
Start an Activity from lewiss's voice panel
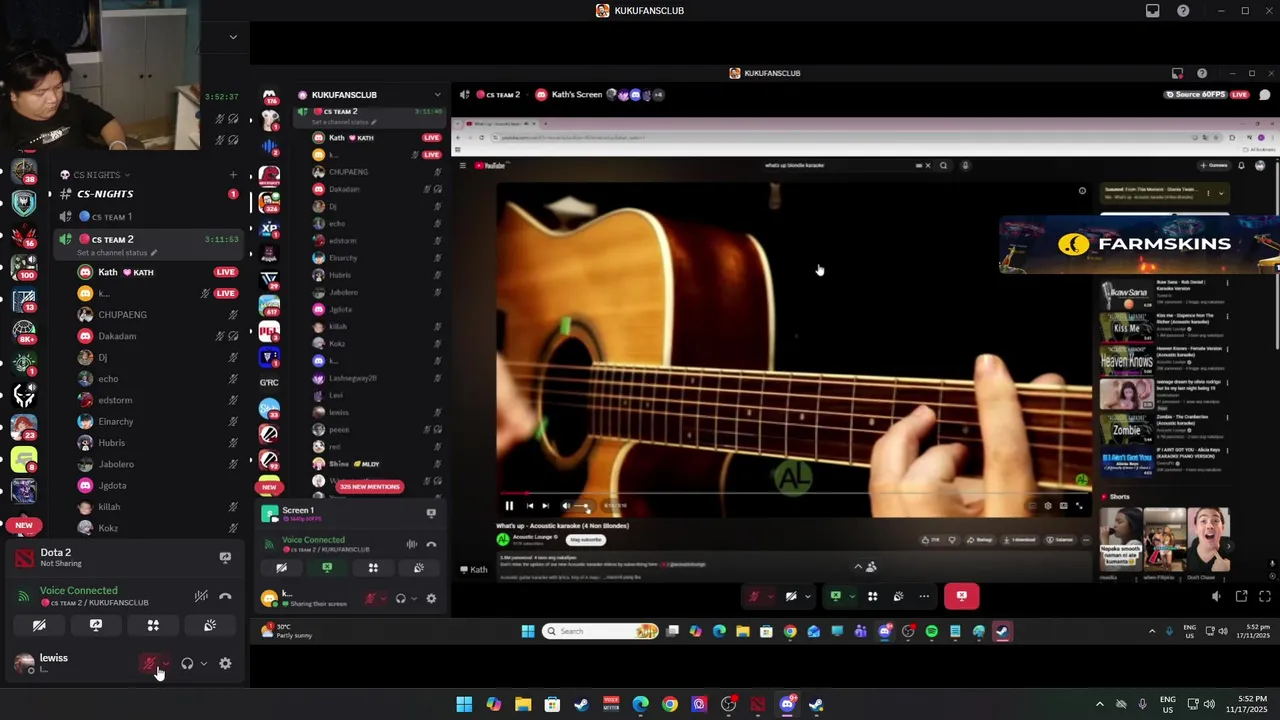[x=153, y=625]
